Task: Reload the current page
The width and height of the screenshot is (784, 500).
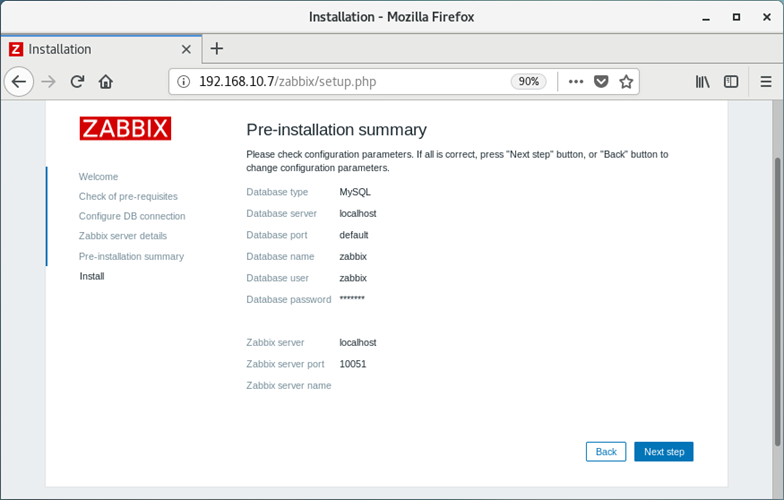Action: (x=77, y=82)
